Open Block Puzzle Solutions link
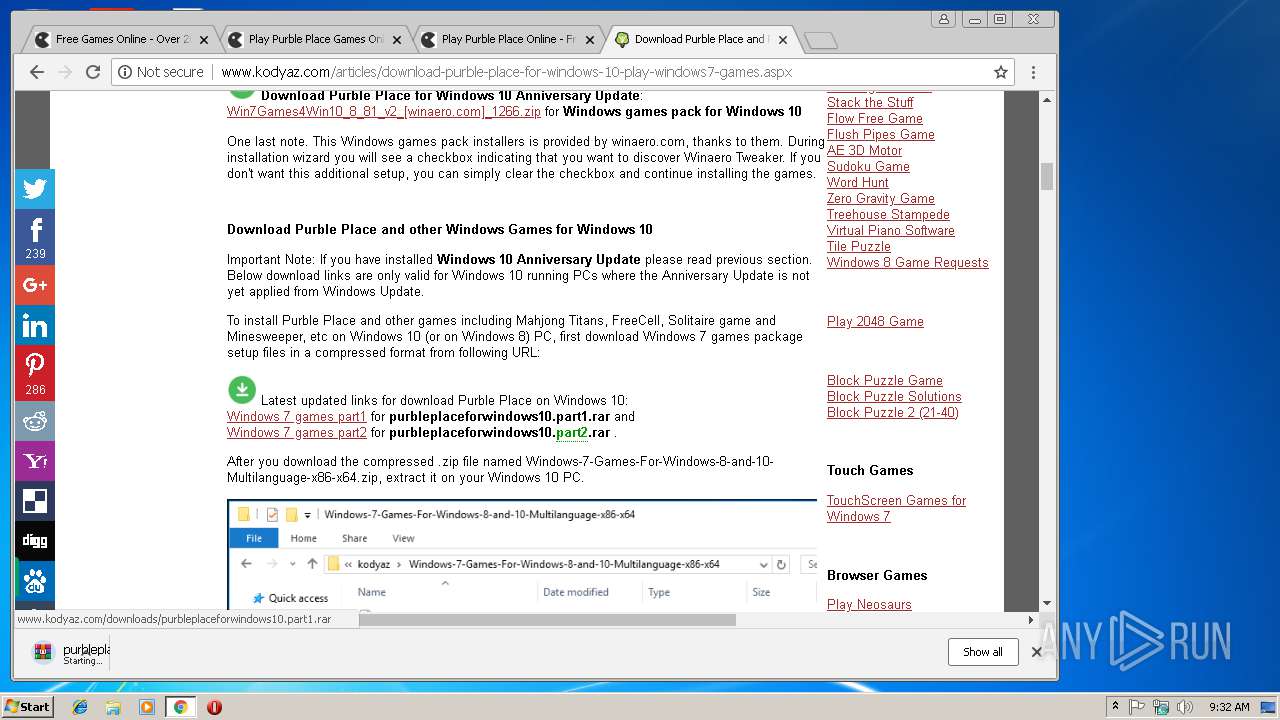 [x=894, y=396]
